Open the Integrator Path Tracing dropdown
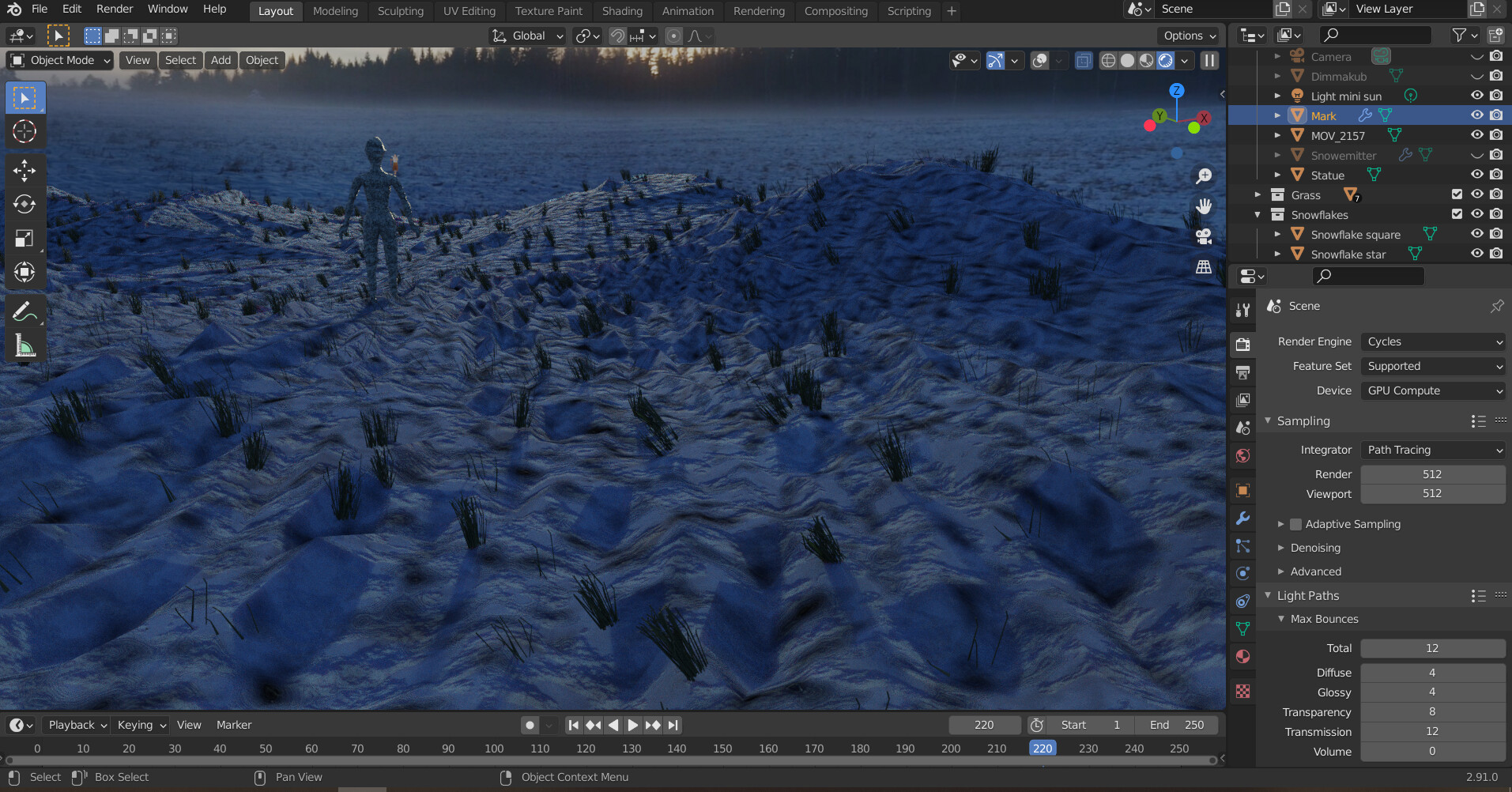 pyautogui.click(x=1433, y=450)
